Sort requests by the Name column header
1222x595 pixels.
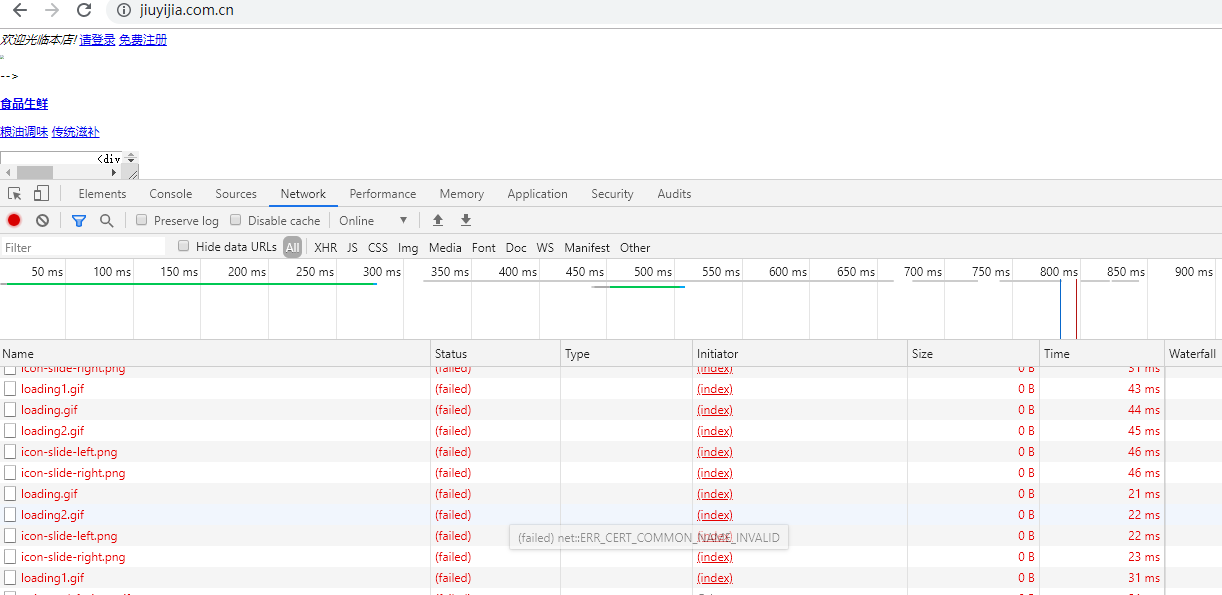click(x=215, y=353)
